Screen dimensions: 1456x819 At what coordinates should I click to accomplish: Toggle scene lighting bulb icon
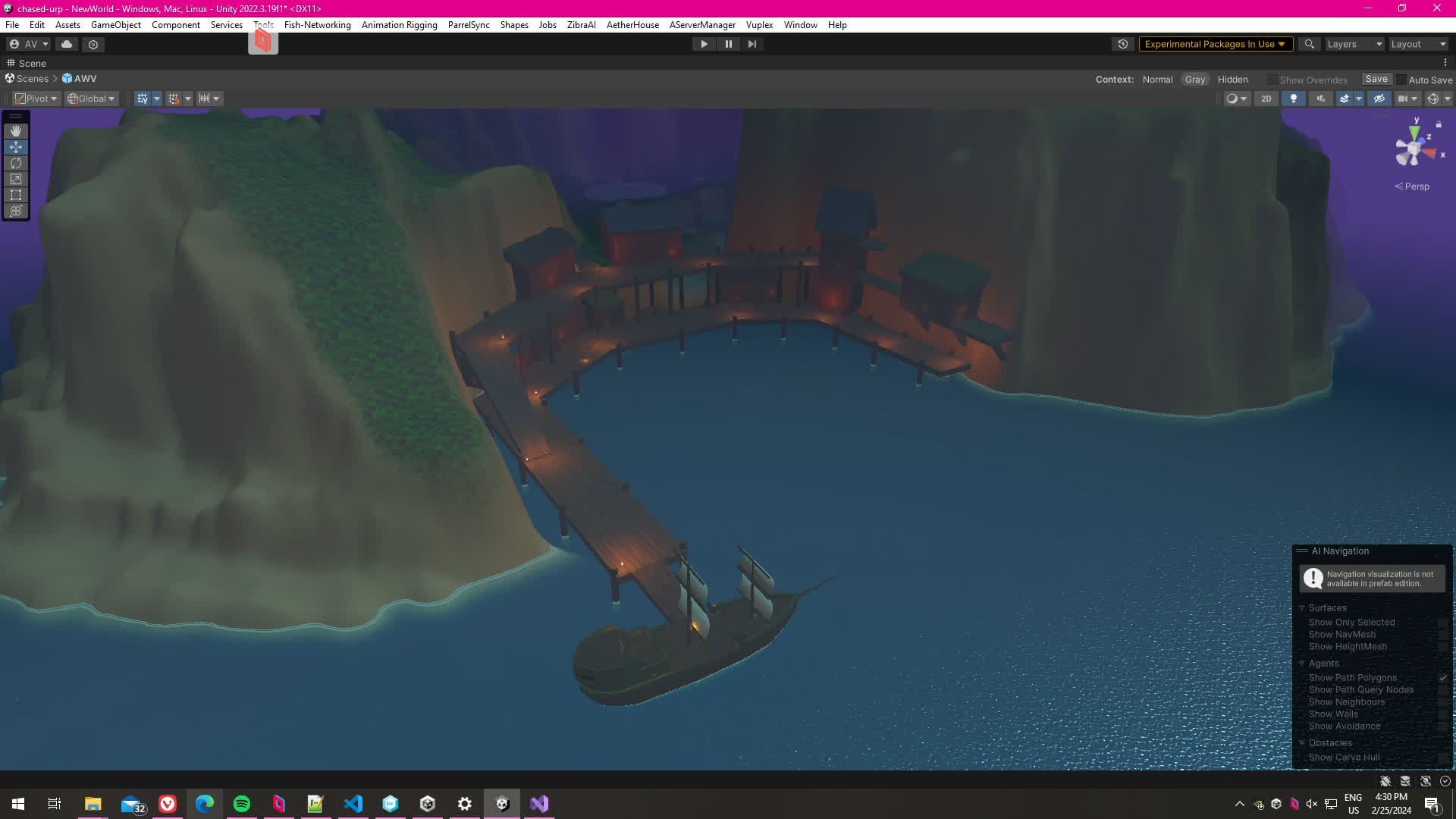(x=1294, y=99)
